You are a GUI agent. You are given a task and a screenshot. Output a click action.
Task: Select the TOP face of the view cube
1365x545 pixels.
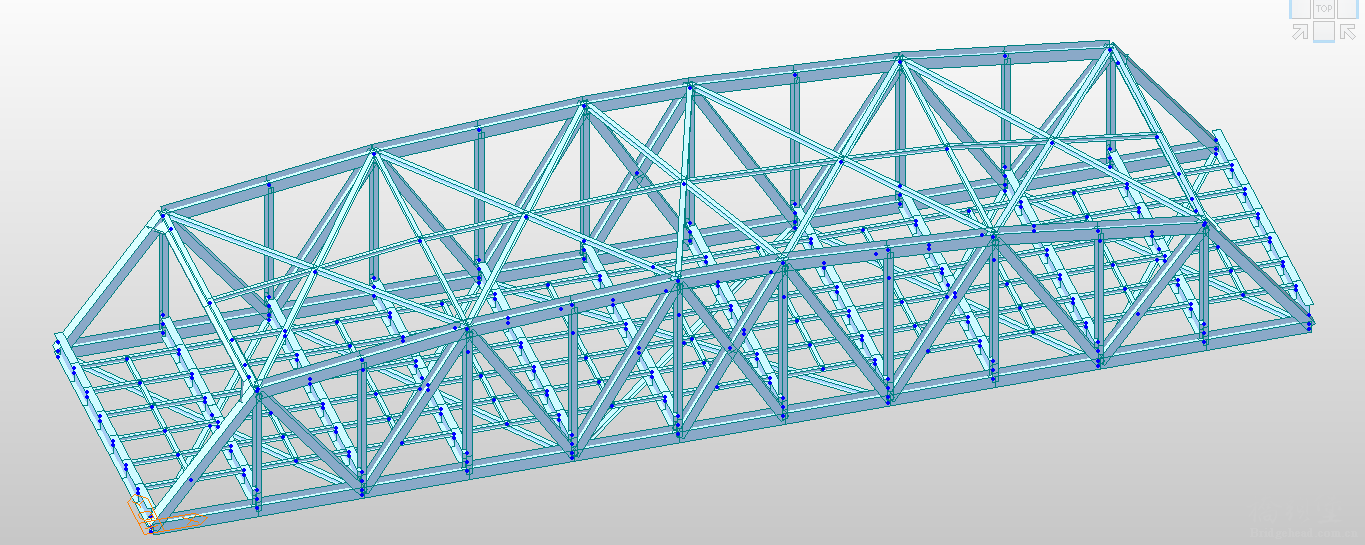[x=1324, y=9]
